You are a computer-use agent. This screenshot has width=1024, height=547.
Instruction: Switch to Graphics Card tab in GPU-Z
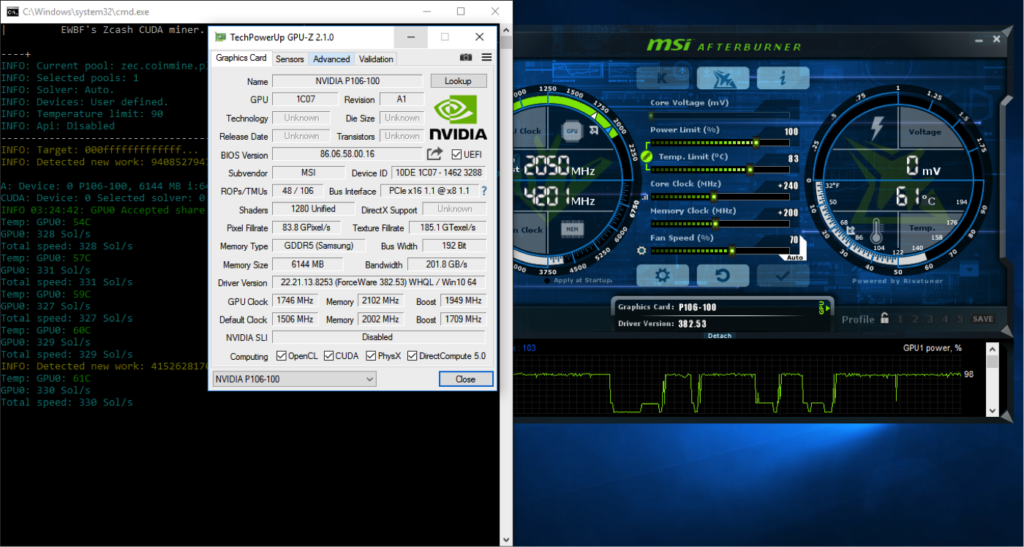coord(241,57)
